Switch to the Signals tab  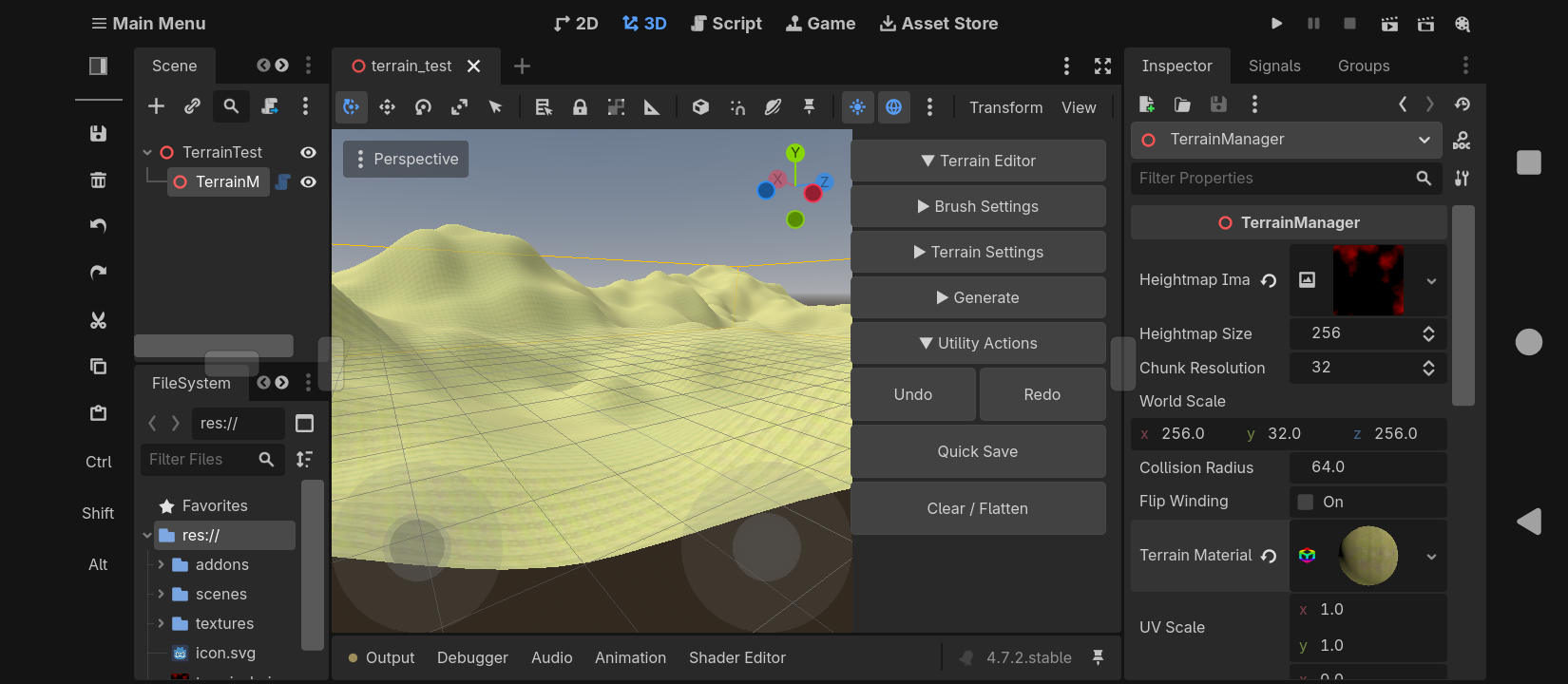1274,66
